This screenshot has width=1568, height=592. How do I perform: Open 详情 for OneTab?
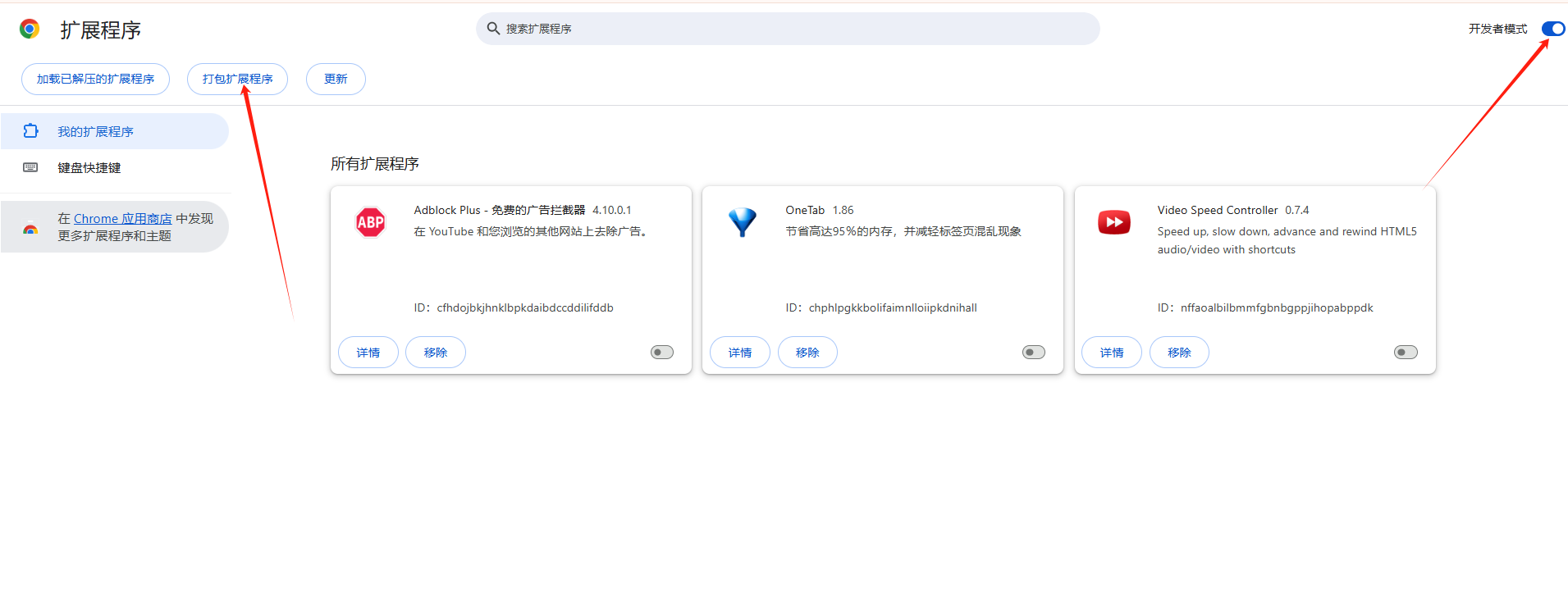click(740, 353)
